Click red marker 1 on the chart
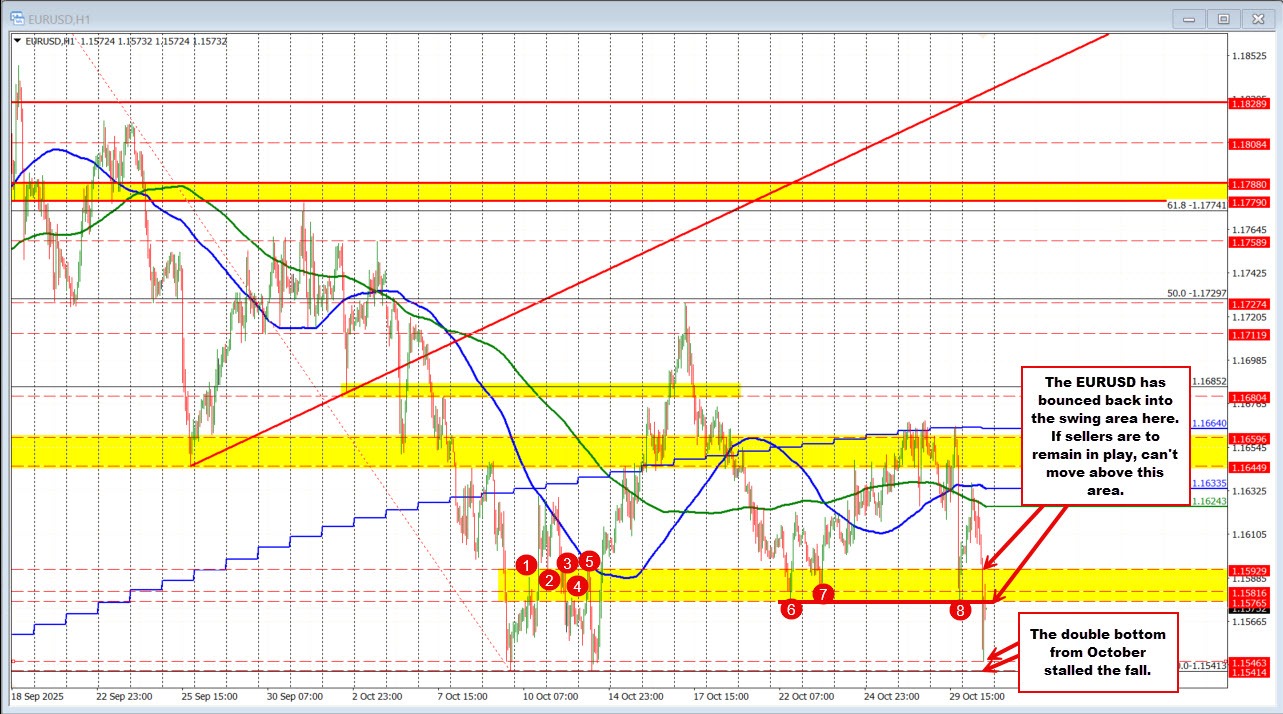 point(528,565)
